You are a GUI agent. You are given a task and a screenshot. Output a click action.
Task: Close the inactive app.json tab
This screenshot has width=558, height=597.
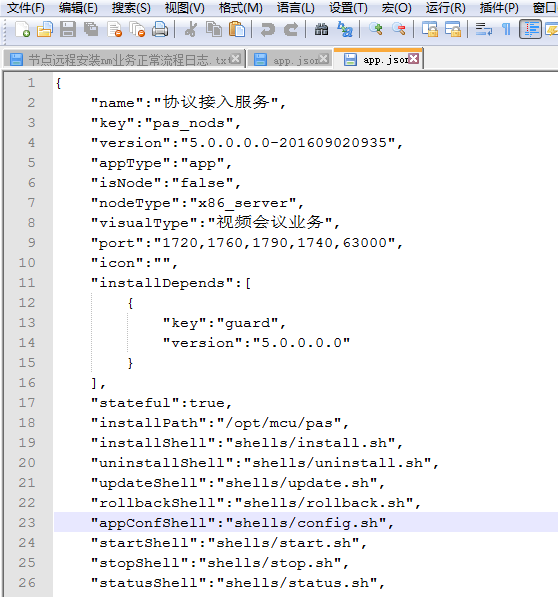coord(324,59)
